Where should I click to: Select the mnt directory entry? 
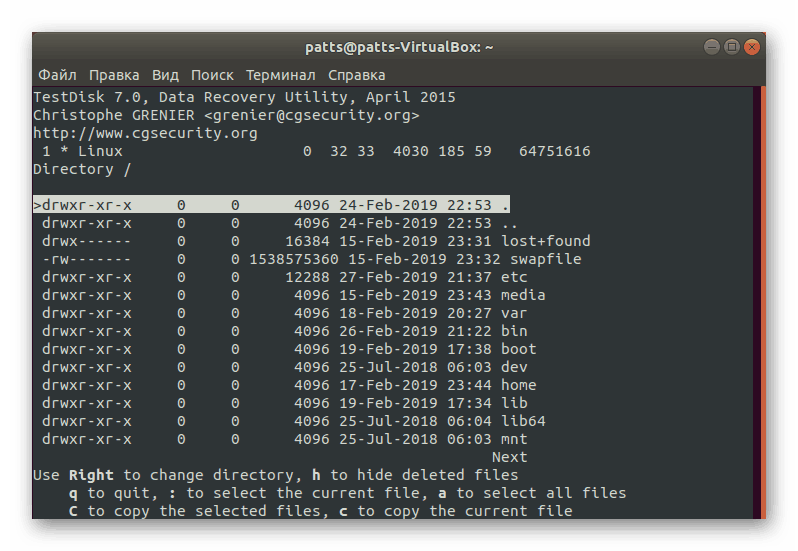(x=284, y=439)
